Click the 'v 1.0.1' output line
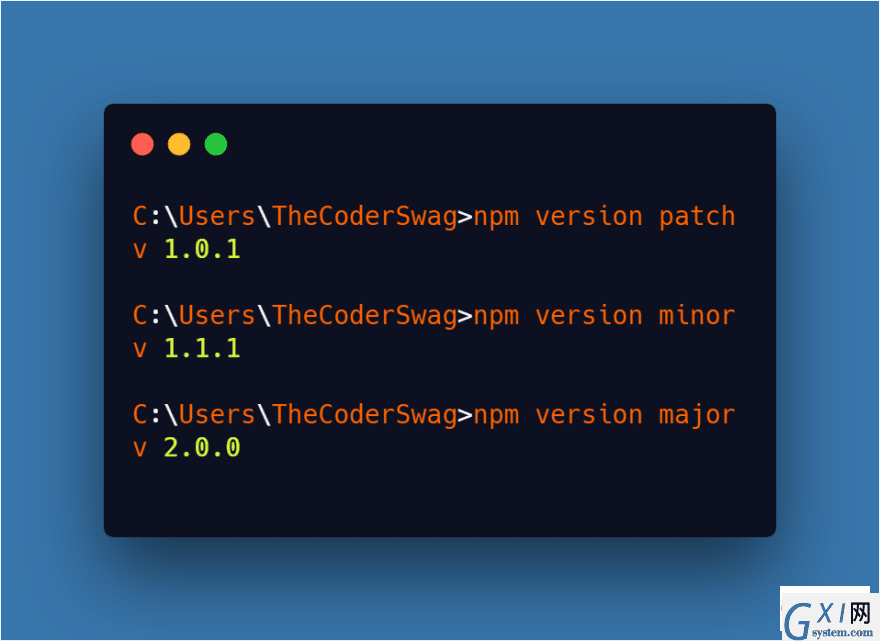 pyautogui.click(x=187, y=249)
